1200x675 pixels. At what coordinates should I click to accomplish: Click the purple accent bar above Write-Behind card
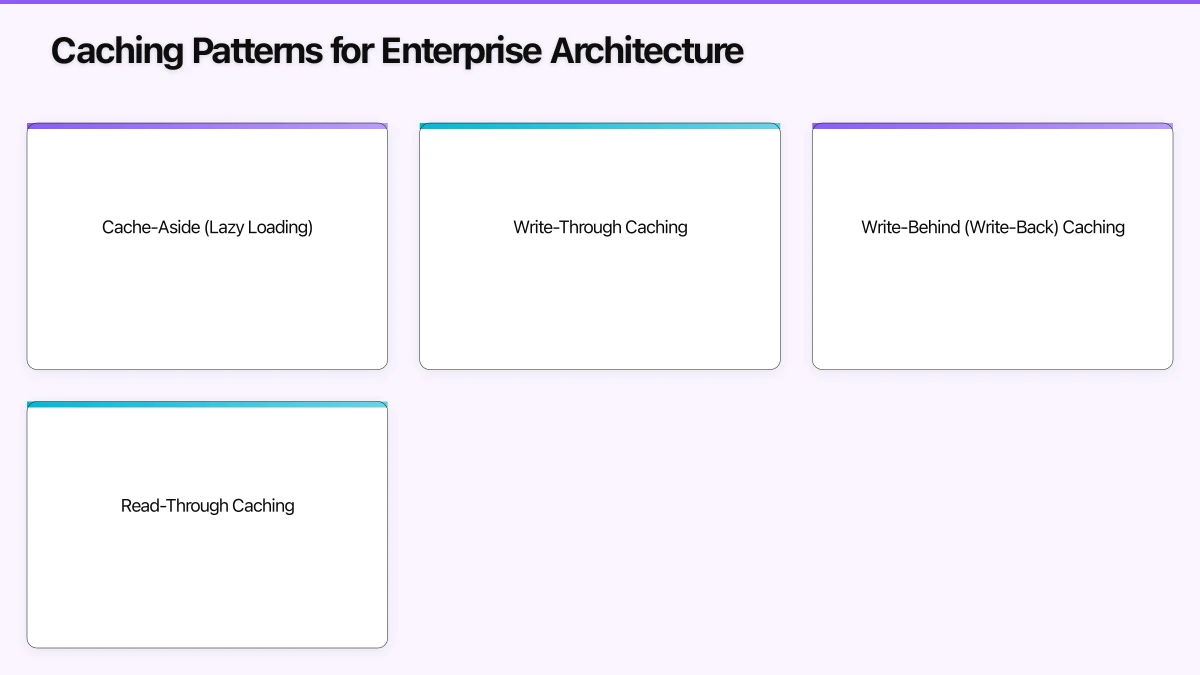coord(992,125)
